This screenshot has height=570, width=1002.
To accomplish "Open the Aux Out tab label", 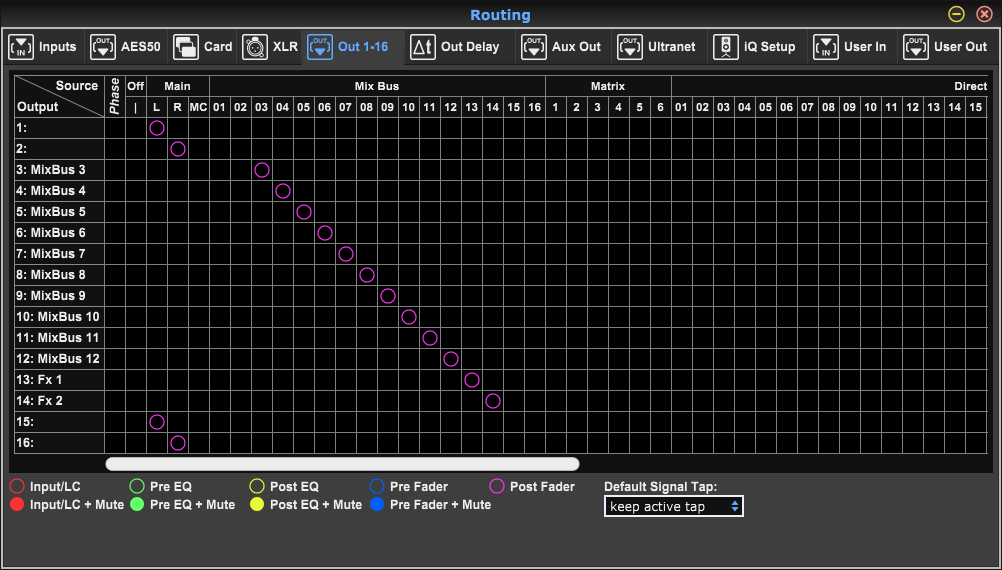I will tap(576, 47).
